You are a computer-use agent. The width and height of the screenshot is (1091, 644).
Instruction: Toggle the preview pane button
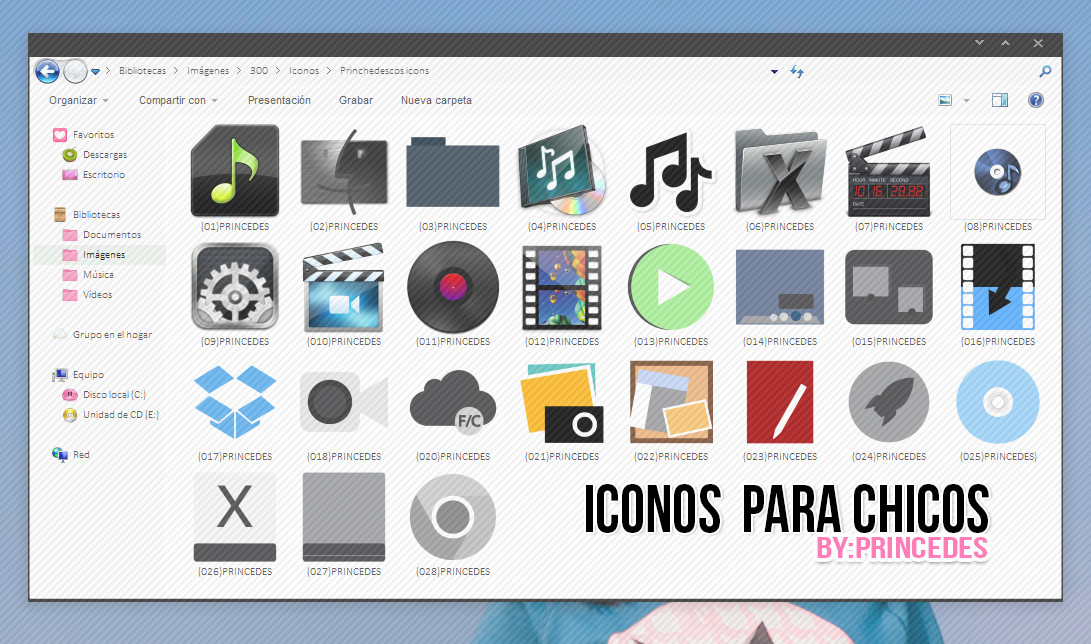(x=1000, y=100)
